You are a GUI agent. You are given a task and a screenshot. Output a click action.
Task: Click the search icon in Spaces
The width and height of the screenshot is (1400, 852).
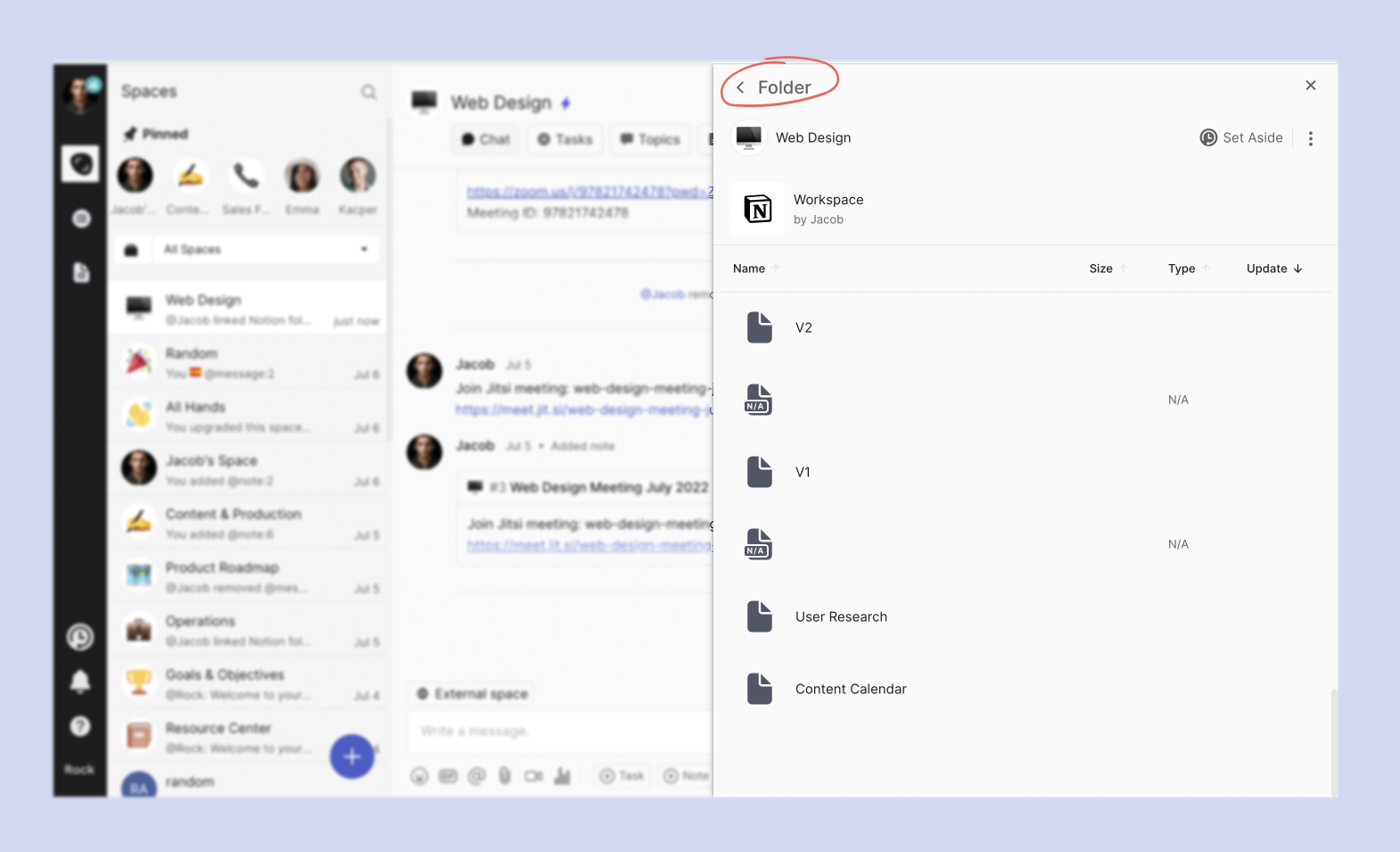(x=368, y=92)
